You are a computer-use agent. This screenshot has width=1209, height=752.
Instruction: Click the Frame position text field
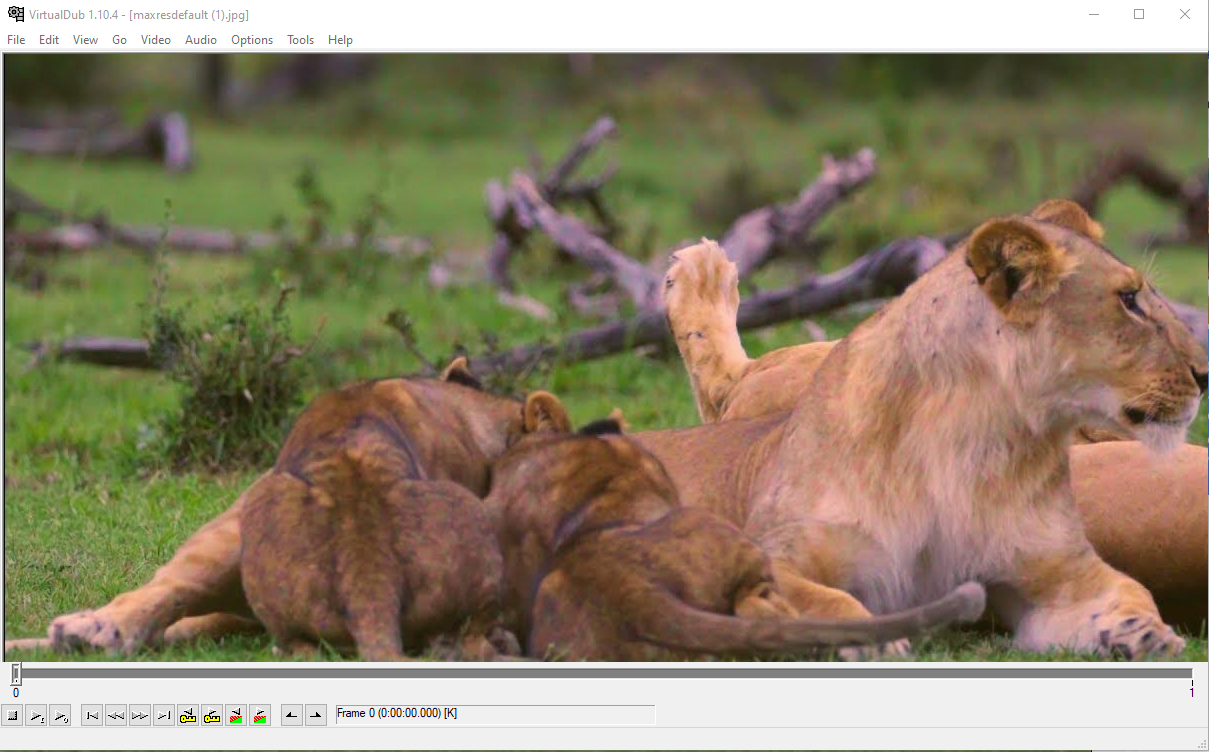pos(495,714)
